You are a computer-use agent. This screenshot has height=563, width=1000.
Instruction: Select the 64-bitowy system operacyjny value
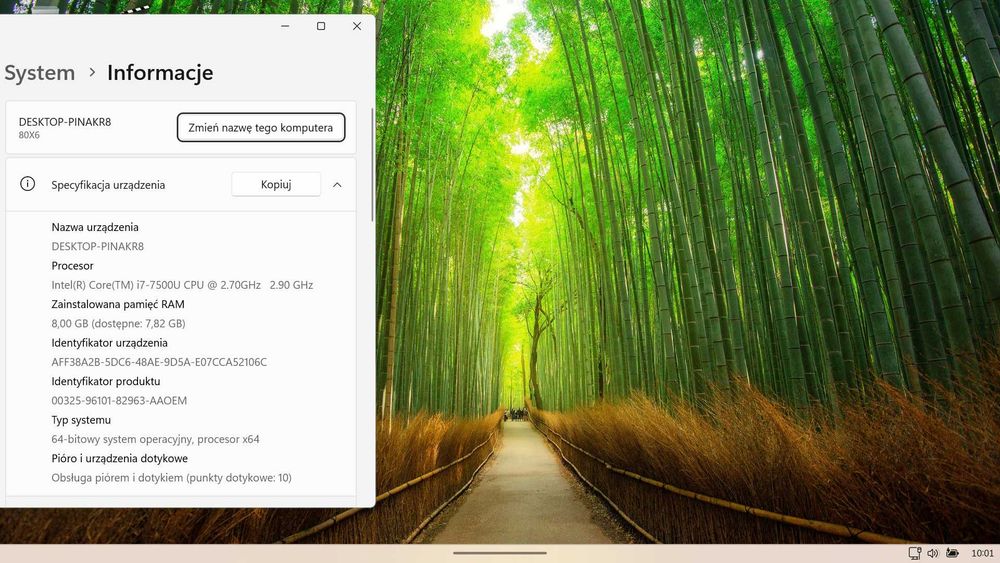tap(155, 439)
